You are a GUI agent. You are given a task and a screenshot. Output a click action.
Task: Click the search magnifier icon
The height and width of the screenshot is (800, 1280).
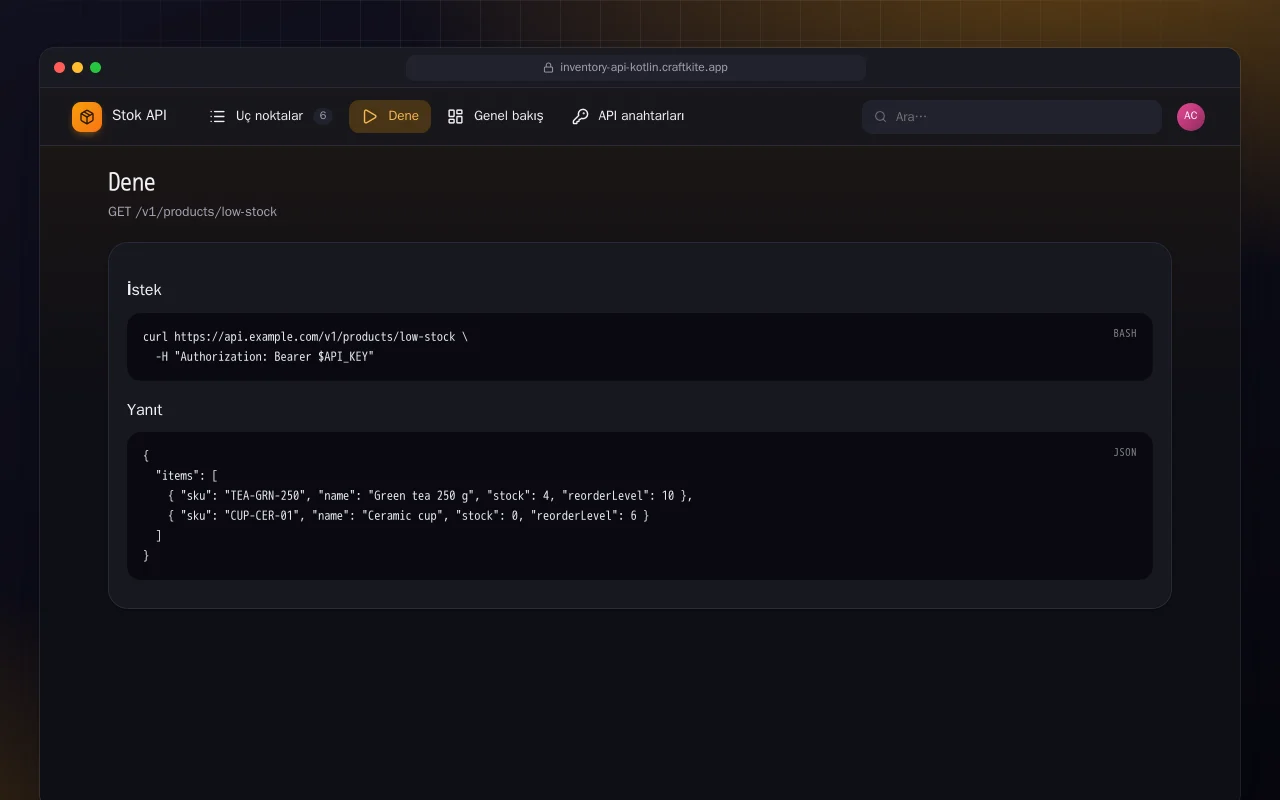881,117
